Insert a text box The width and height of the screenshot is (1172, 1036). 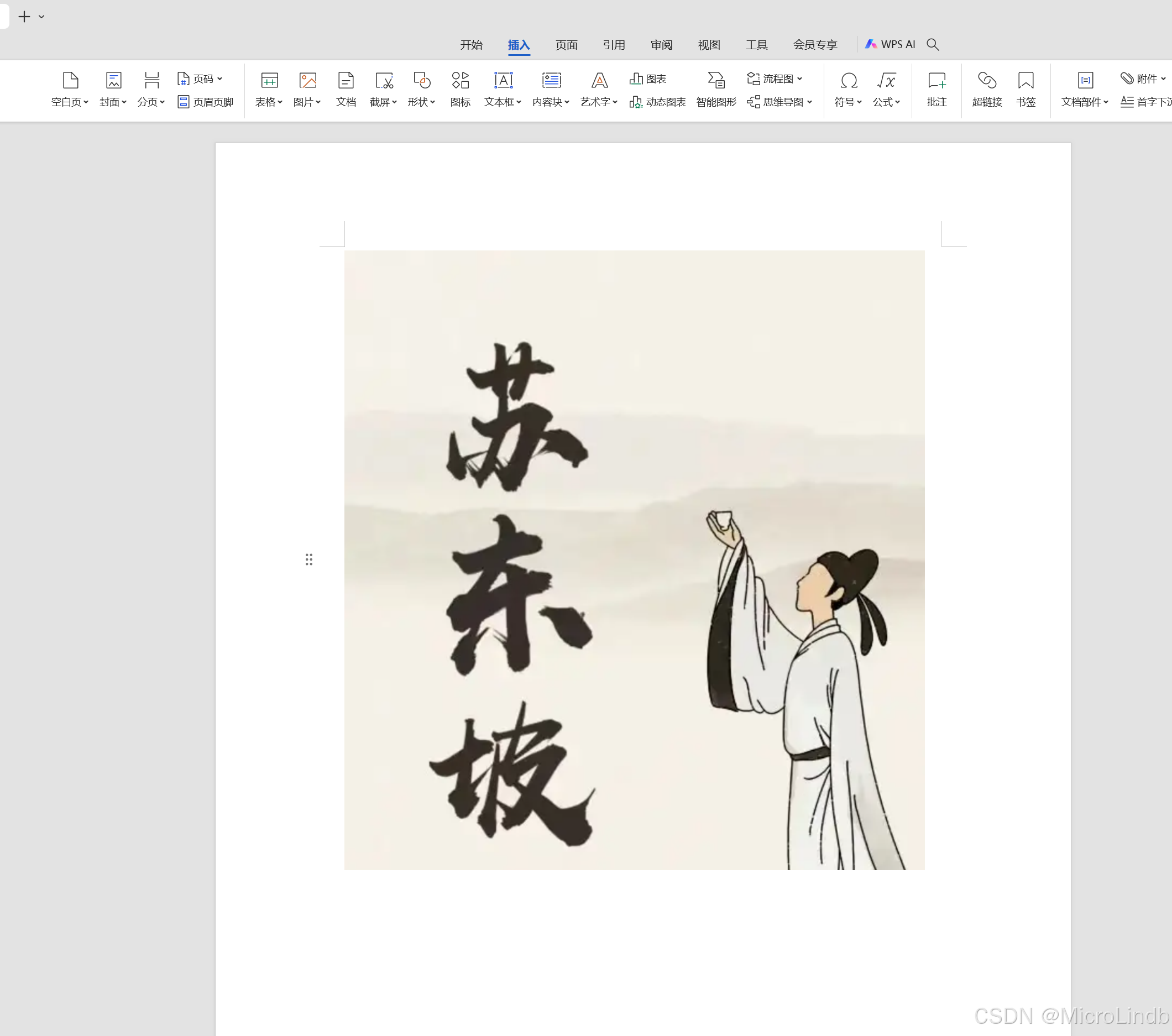coord(503,80)
